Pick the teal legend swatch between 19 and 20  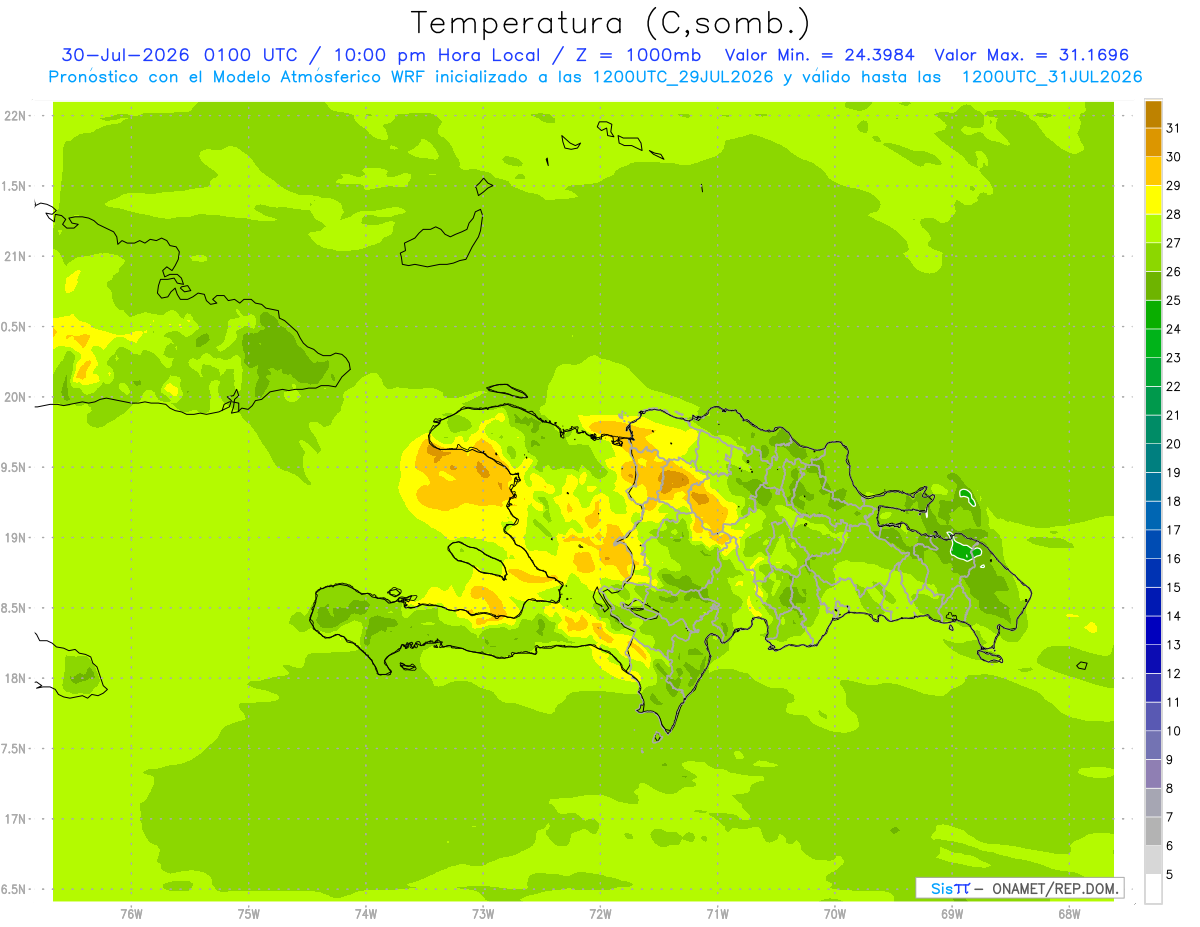coord(1153,457)
